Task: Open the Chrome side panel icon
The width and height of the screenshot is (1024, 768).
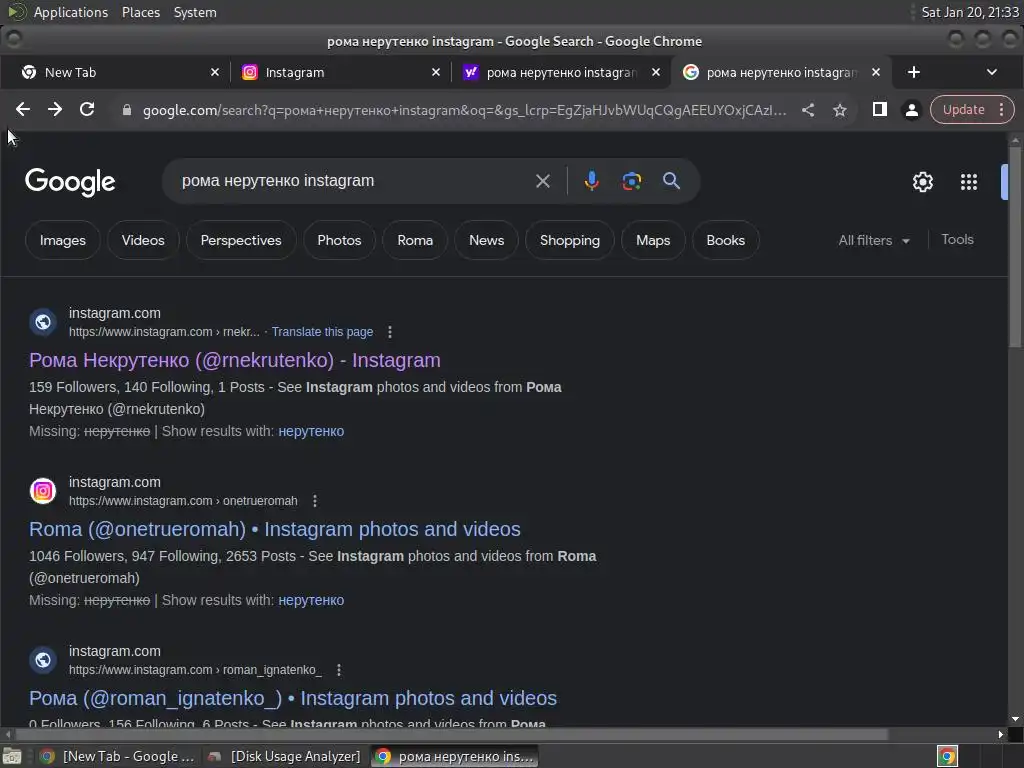Action: pos(880,110)
